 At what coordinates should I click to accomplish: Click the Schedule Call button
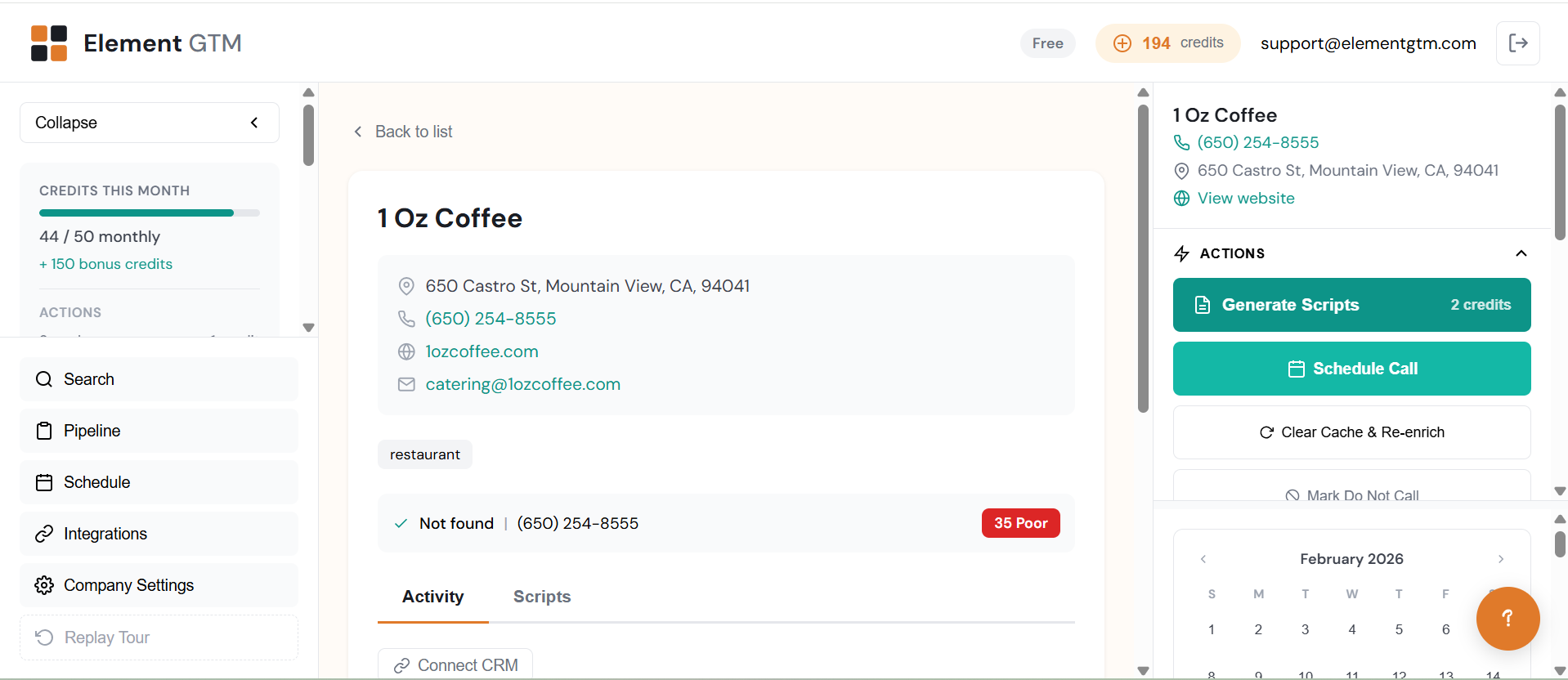(x=1351, y=369)
